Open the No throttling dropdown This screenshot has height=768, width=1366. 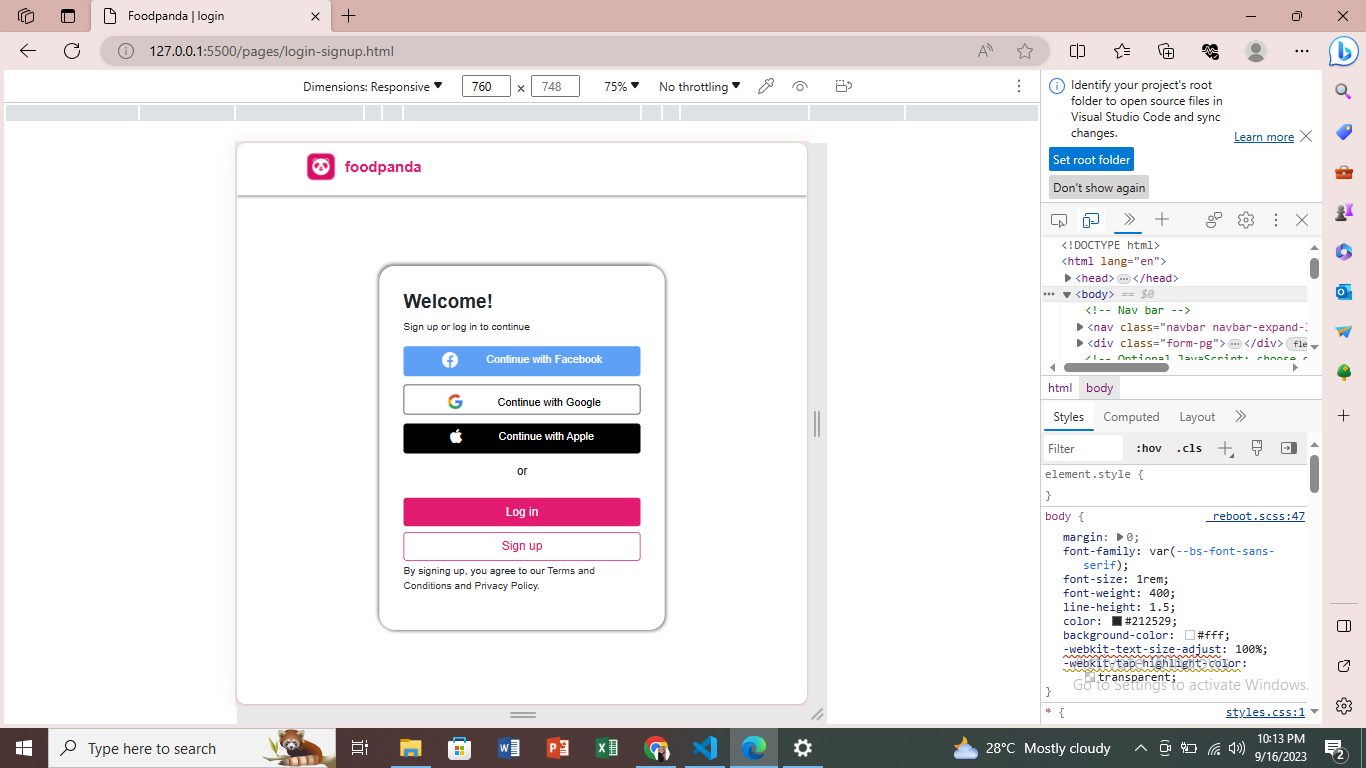[x=698, y=86]
